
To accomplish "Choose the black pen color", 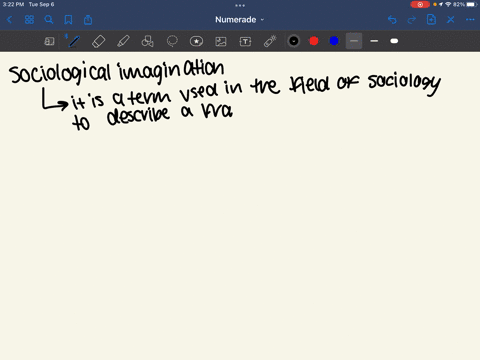I will click(294, 41).
